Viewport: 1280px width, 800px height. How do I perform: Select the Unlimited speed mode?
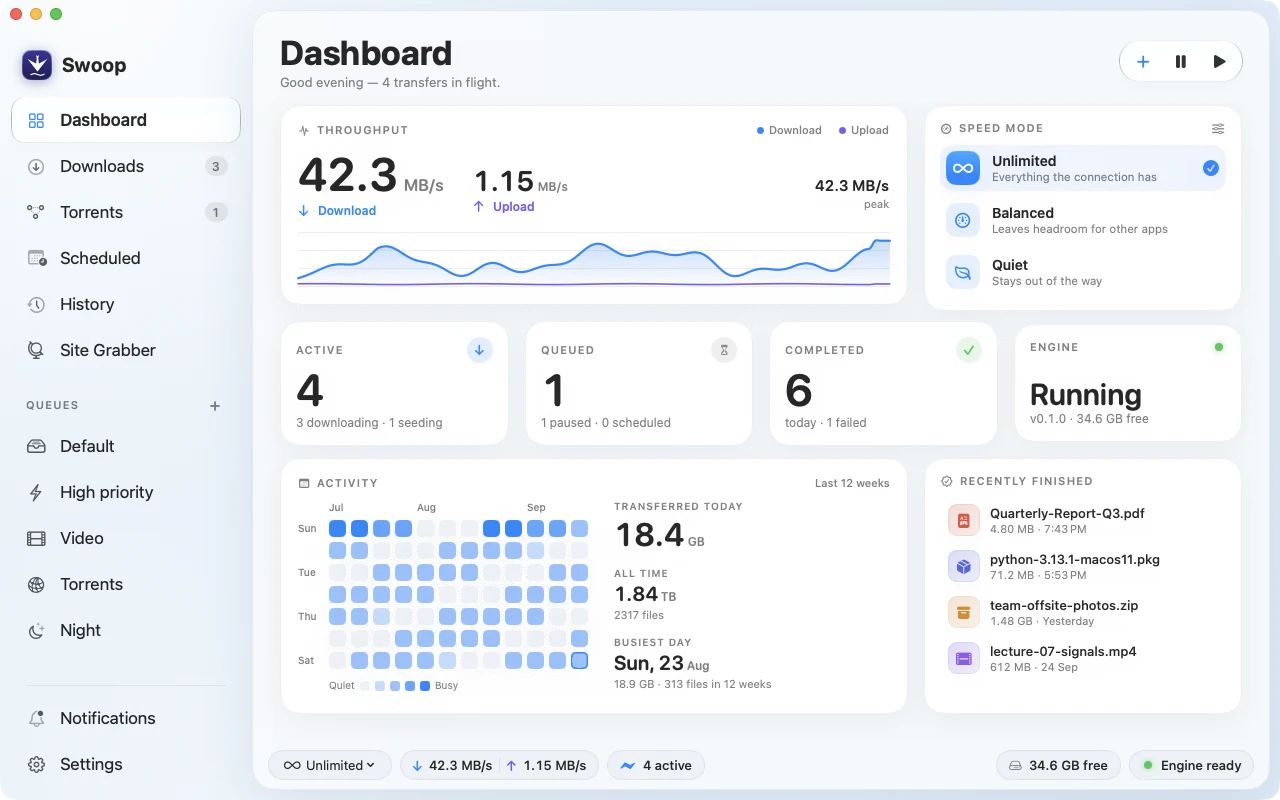point(1083,168)
